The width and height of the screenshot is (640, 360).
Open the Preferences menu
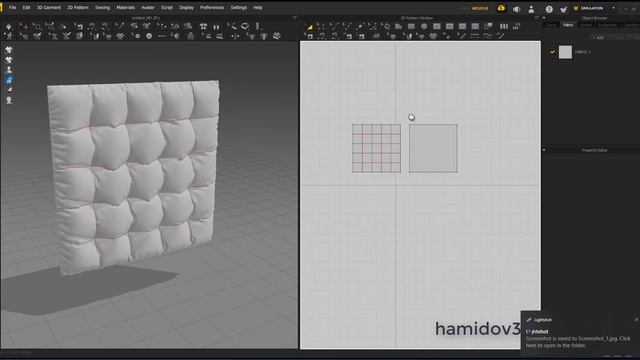click(212, 8)
